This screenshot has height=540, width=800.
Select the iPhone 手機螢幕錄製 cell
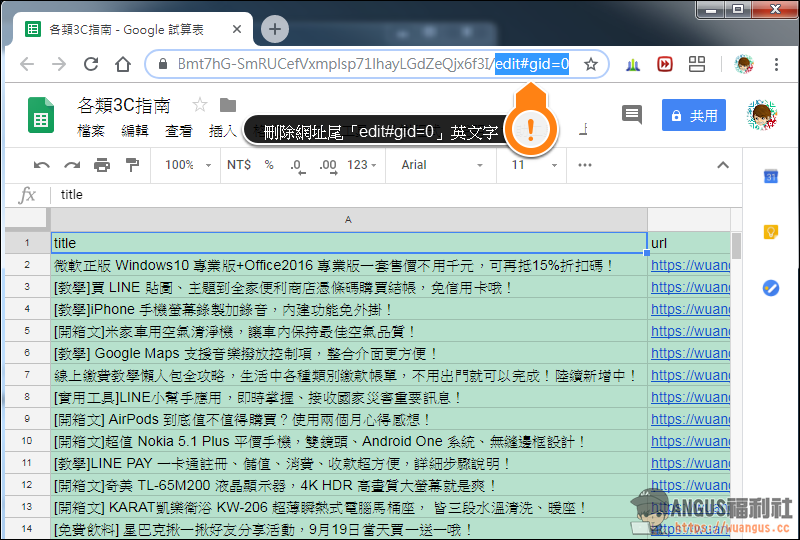tap(349, 309)
